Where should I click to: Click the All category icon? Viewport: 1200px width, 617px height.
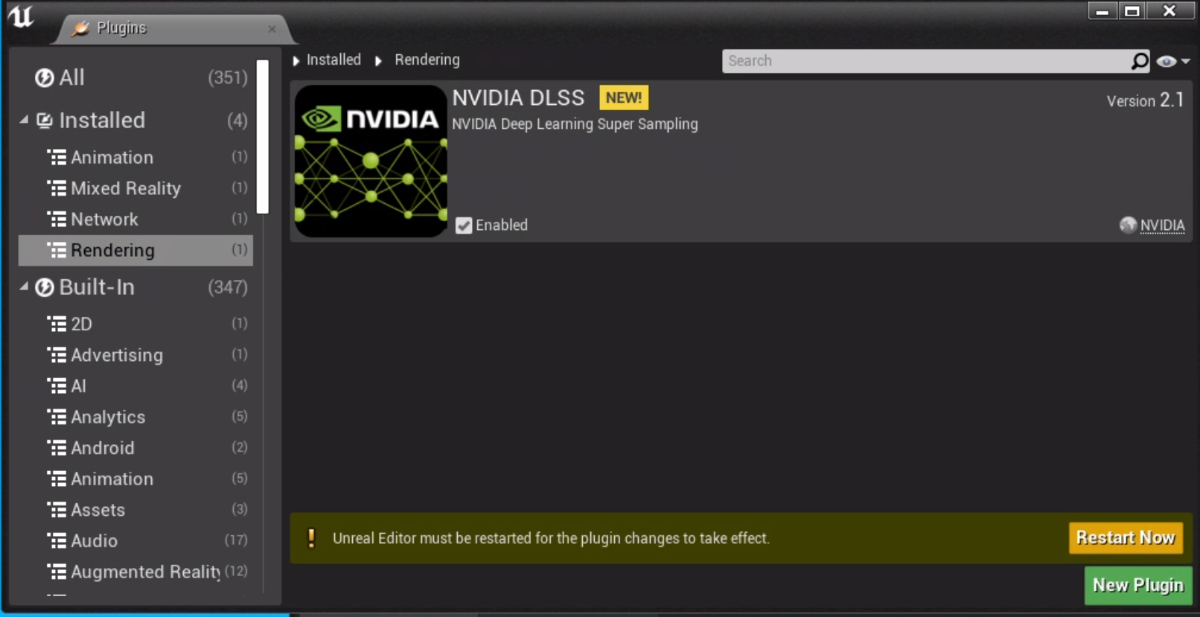pos(44,78)
